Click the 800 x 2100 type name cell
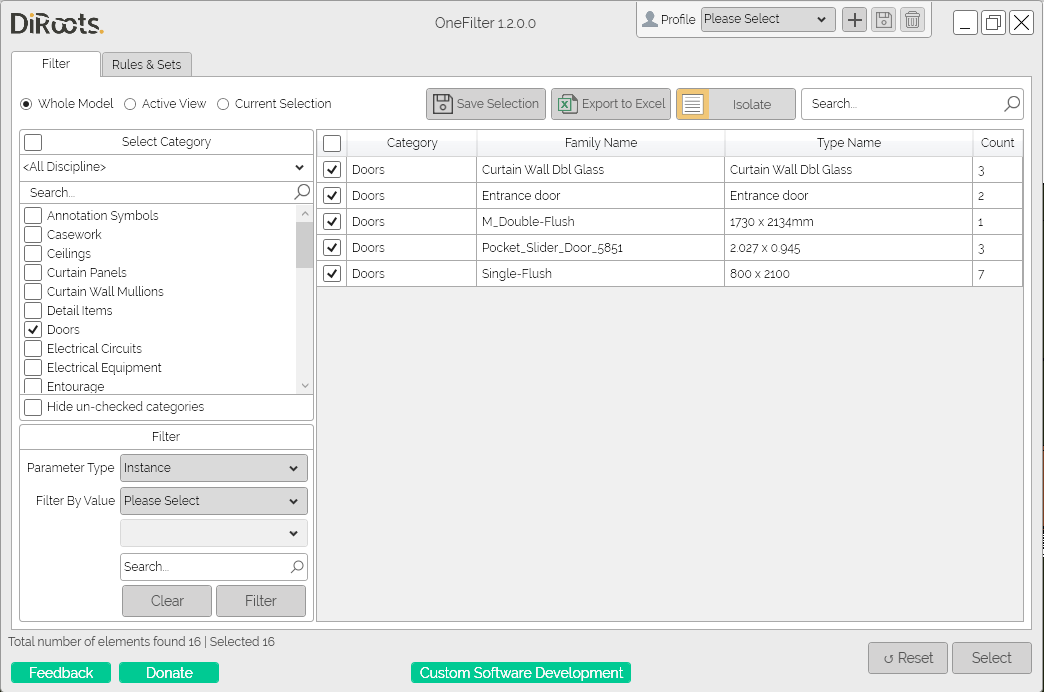This screenshot has height=692, width=1044. coord(848,274)
